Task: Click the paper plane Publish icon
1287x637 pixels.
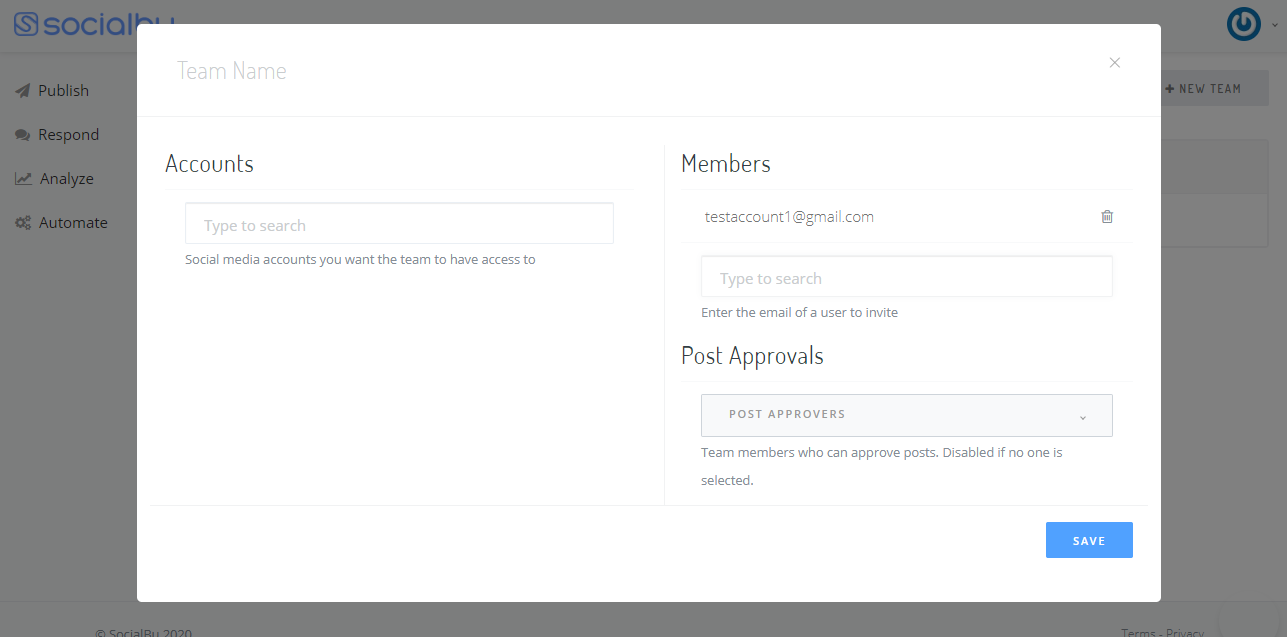Action: (x=22, y=91)
